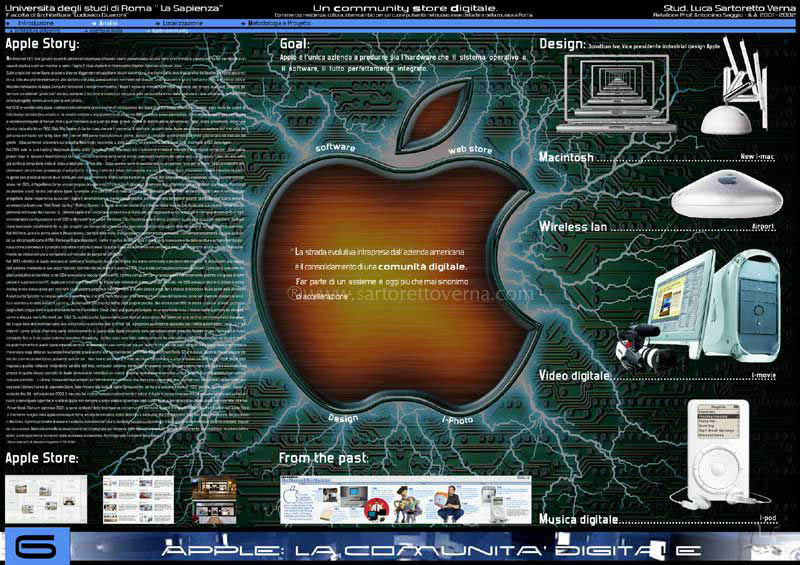Screen dimensions: 800x565
Task: Select the 'Musica digitale' heading
Action: pyautogui.click(x=579, y=520)
